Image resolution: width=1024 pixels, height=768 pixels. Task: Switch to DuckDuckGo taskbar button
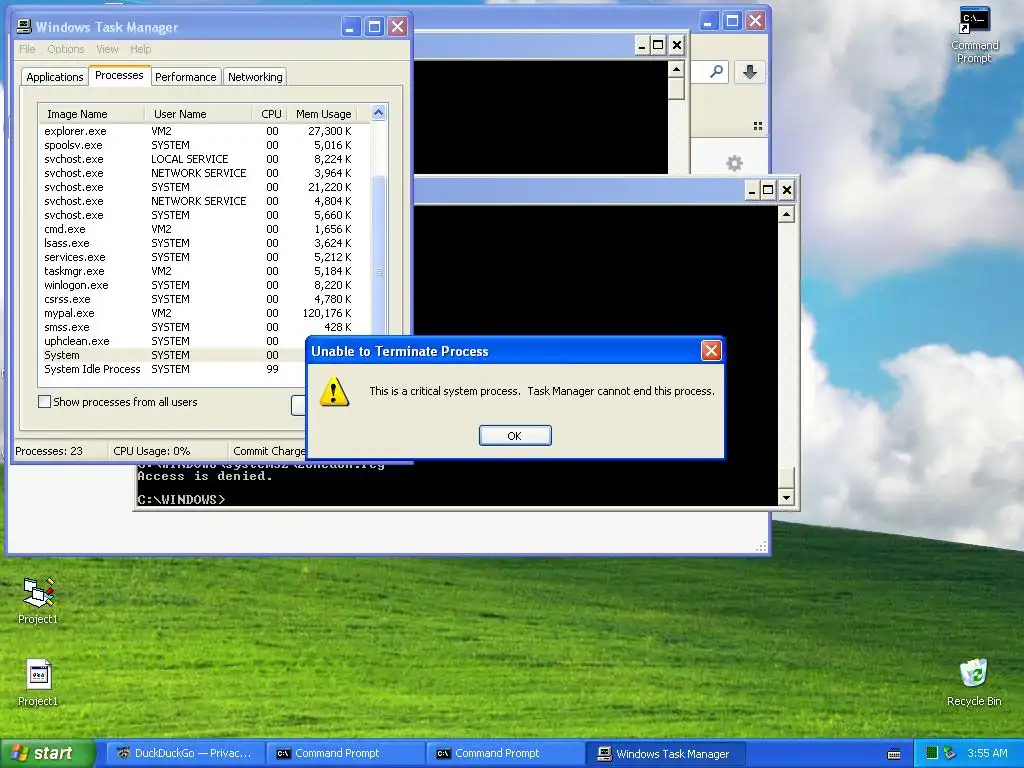(185, 753)
